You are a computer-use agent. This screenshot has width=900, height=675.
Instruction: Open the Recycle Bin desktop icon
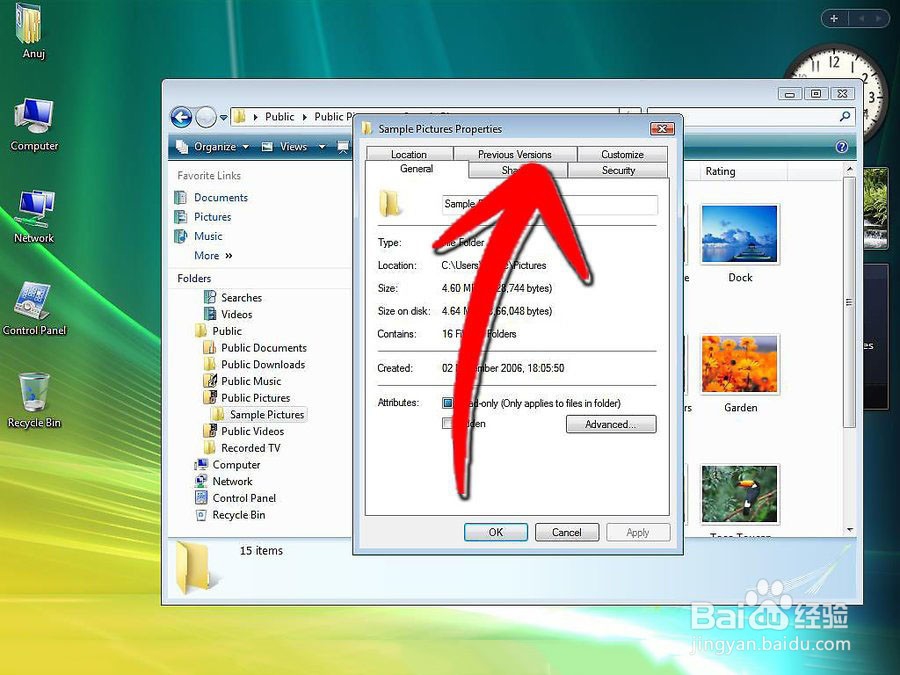point(34,401)
